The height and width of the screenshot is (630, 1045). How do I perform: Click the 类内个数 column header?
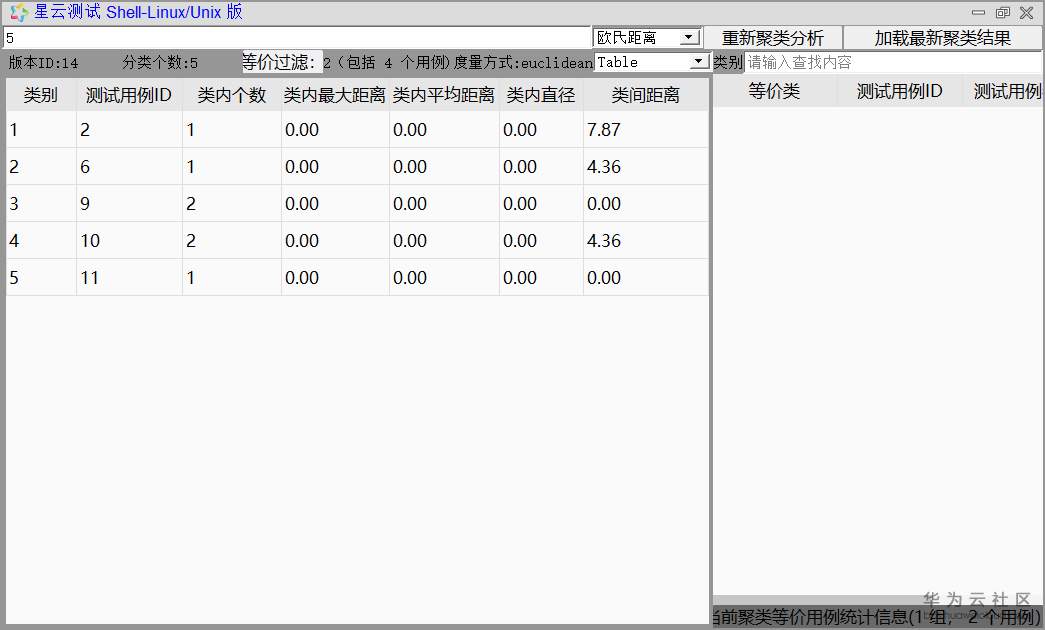point(231,95)
